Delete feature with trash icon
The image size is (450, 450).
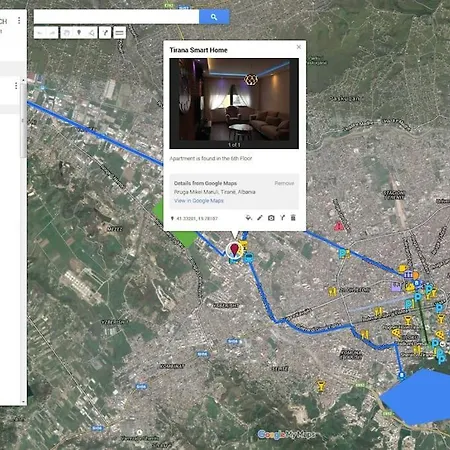pos(293,218)
